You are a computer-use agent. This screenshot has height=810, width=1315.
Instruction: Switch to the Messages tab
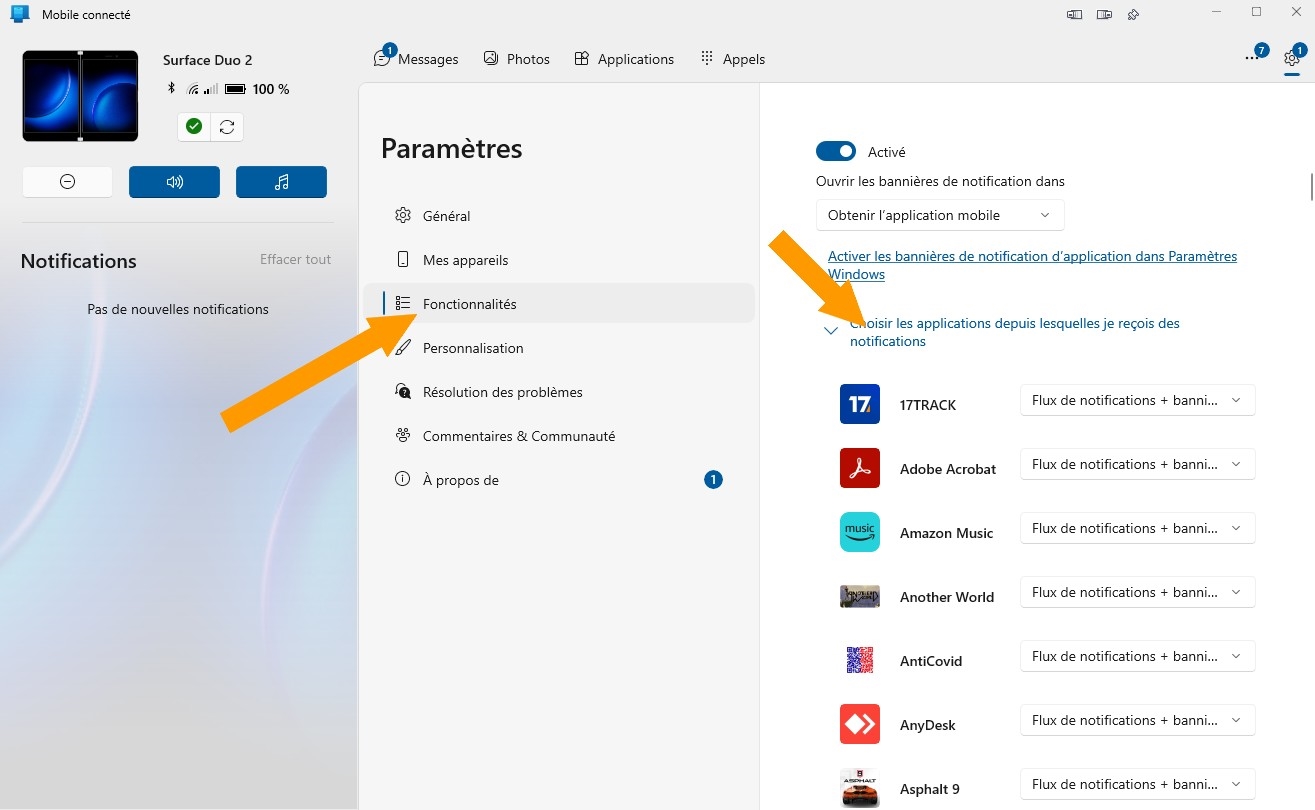416,59
